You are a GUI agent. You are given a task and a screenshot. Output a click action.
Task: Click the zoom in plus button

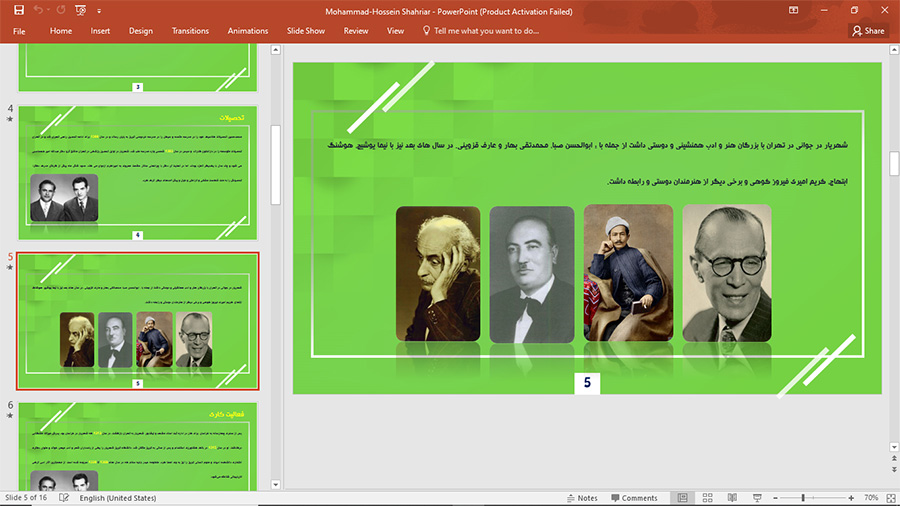click(851, 497)
